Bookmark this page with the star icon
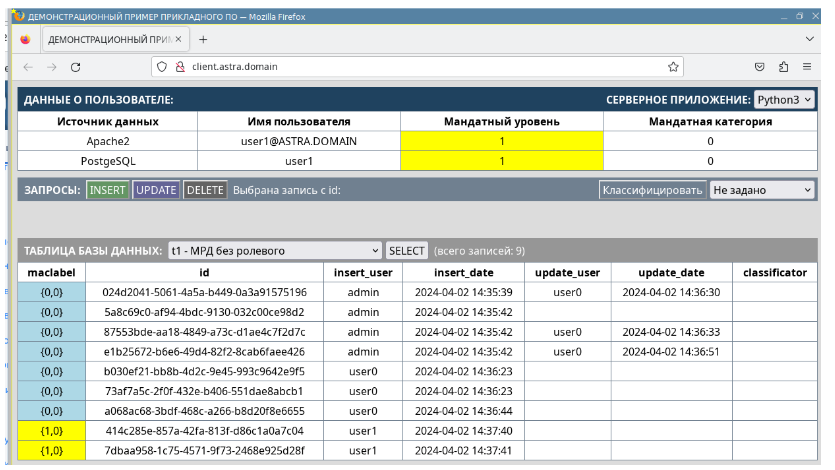The width and height of the screenshot is (835, 470). [674, 67]
